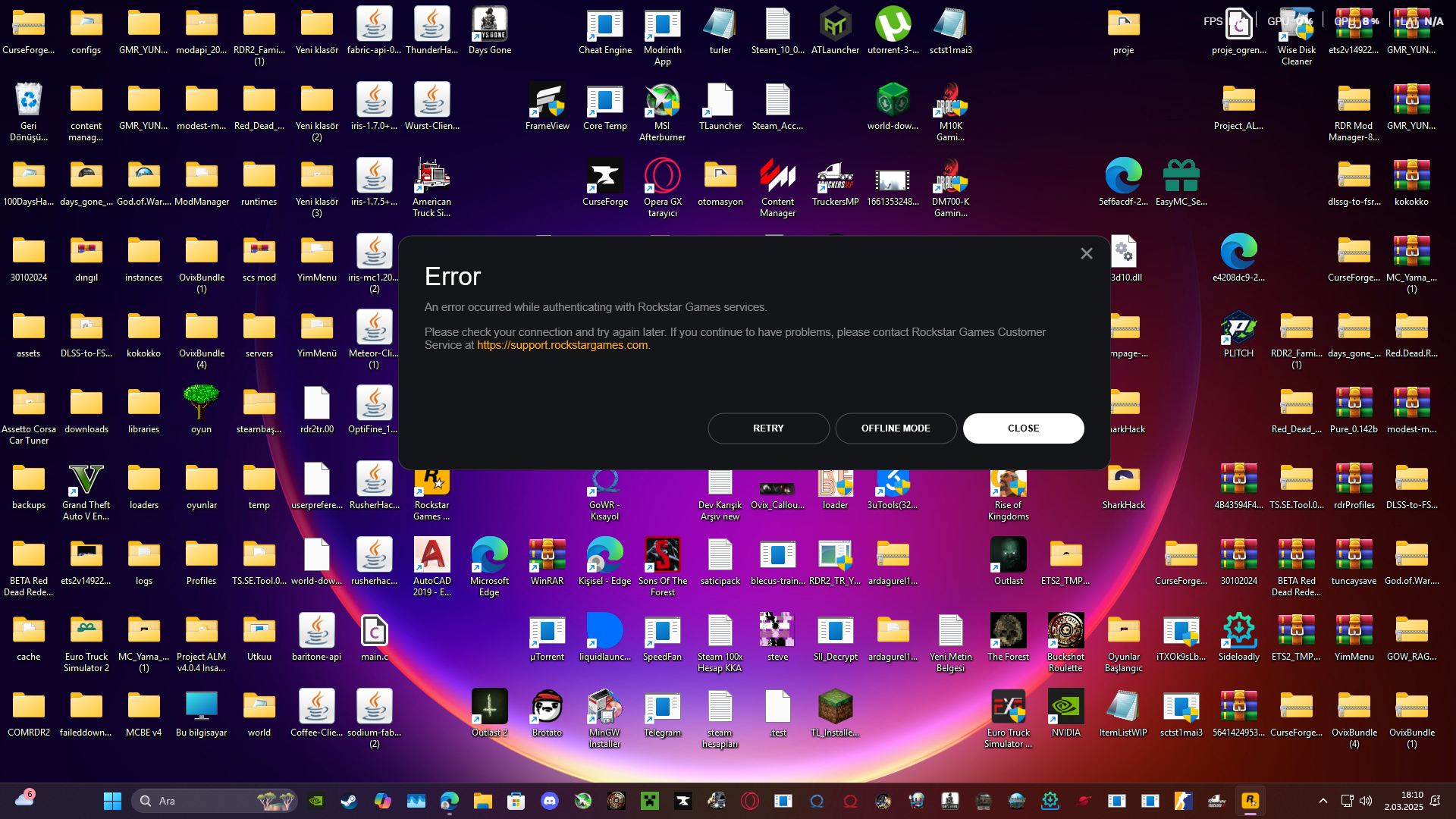The width and height of the screenshot is (1456, 819).
Task: Open the Cheat Engine desktop shortcut
Action: 605,32
